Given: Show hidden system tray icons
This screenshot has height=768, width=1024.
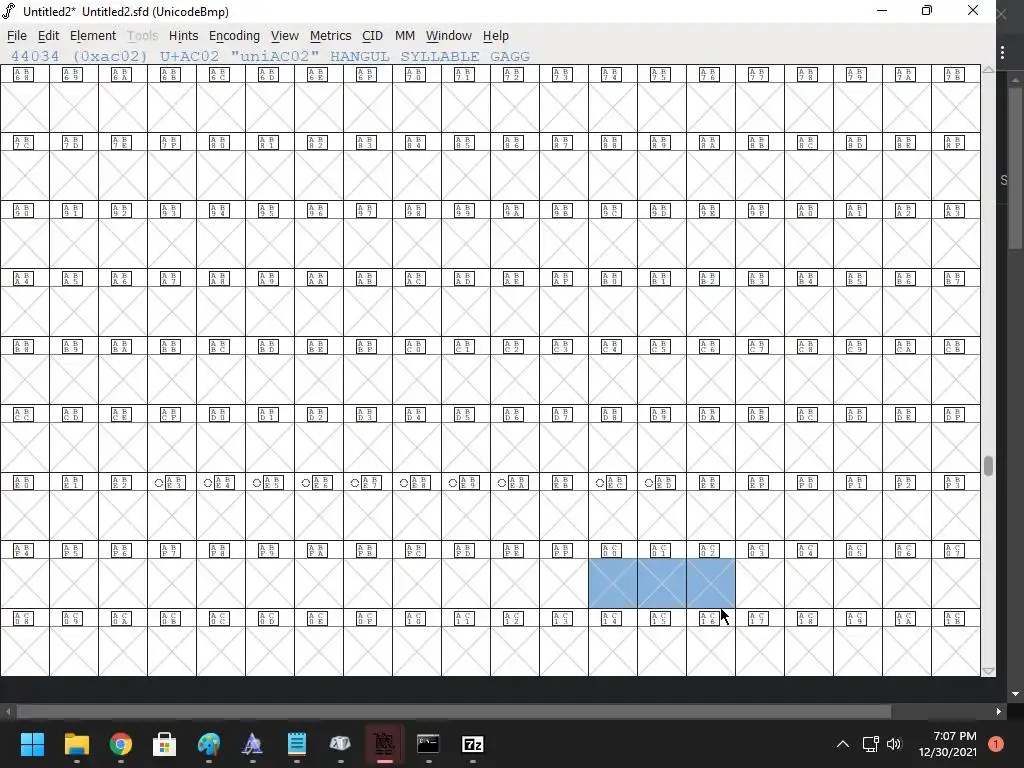Looking at the screenshot, I should pyautogui.click(x=843, y=744).
